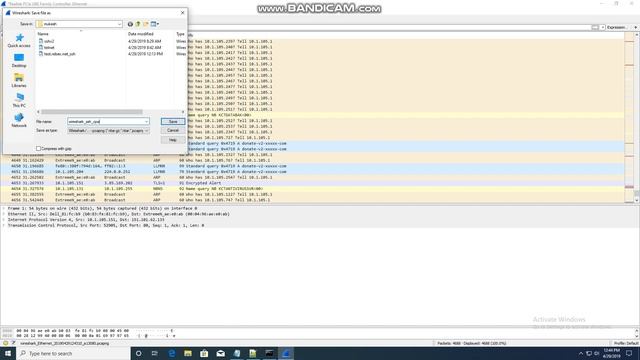Open File Explorer from the taskbar
The image size is (640, 360).
click(188, 353)
